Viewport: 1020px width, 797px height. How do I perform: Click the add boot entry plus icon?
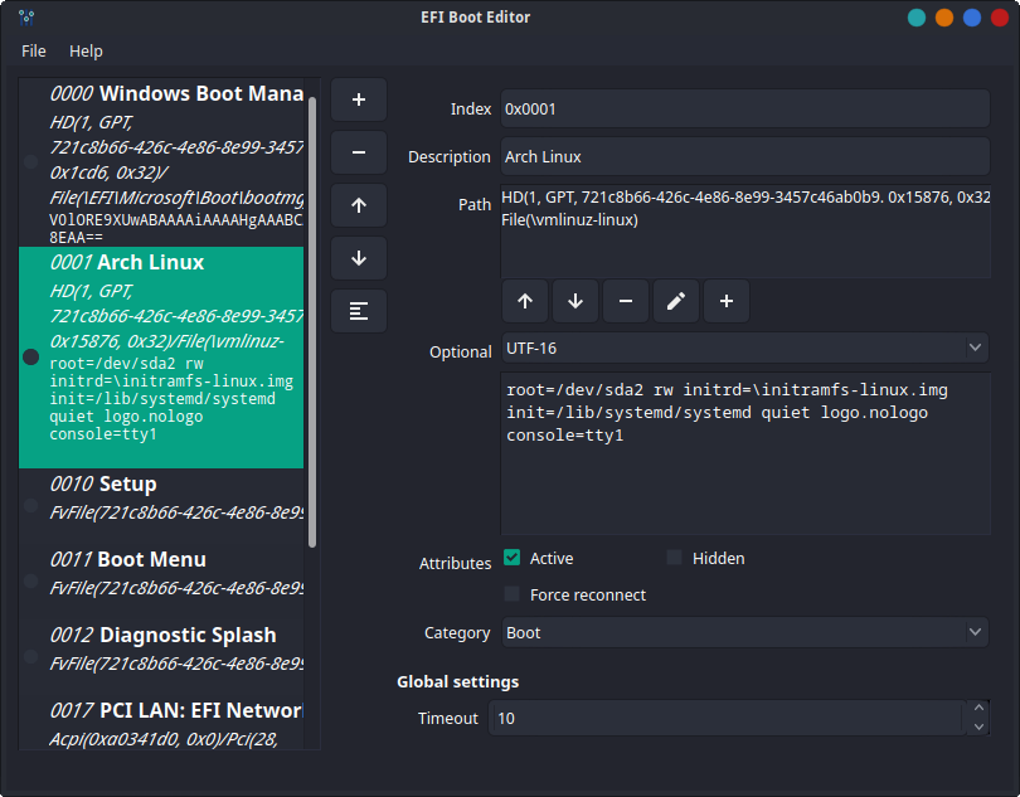(358, 99)
